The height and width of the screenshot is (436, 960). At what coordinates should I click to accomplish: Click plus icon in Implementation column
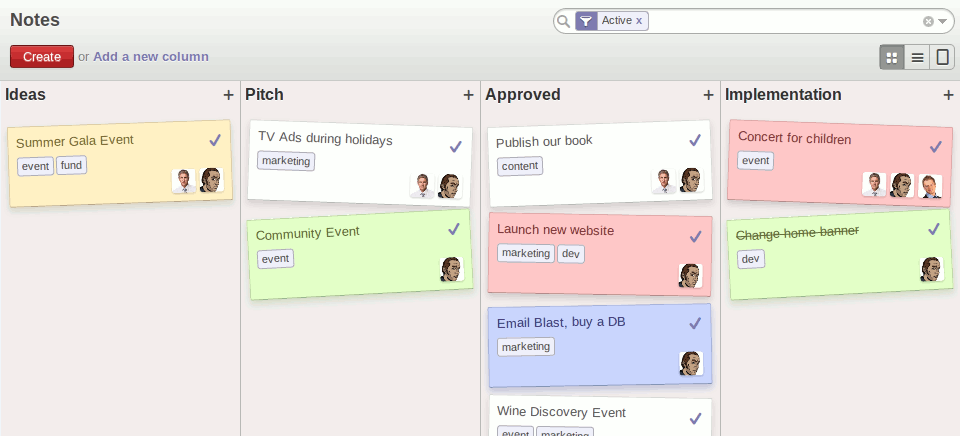[948, 95]
